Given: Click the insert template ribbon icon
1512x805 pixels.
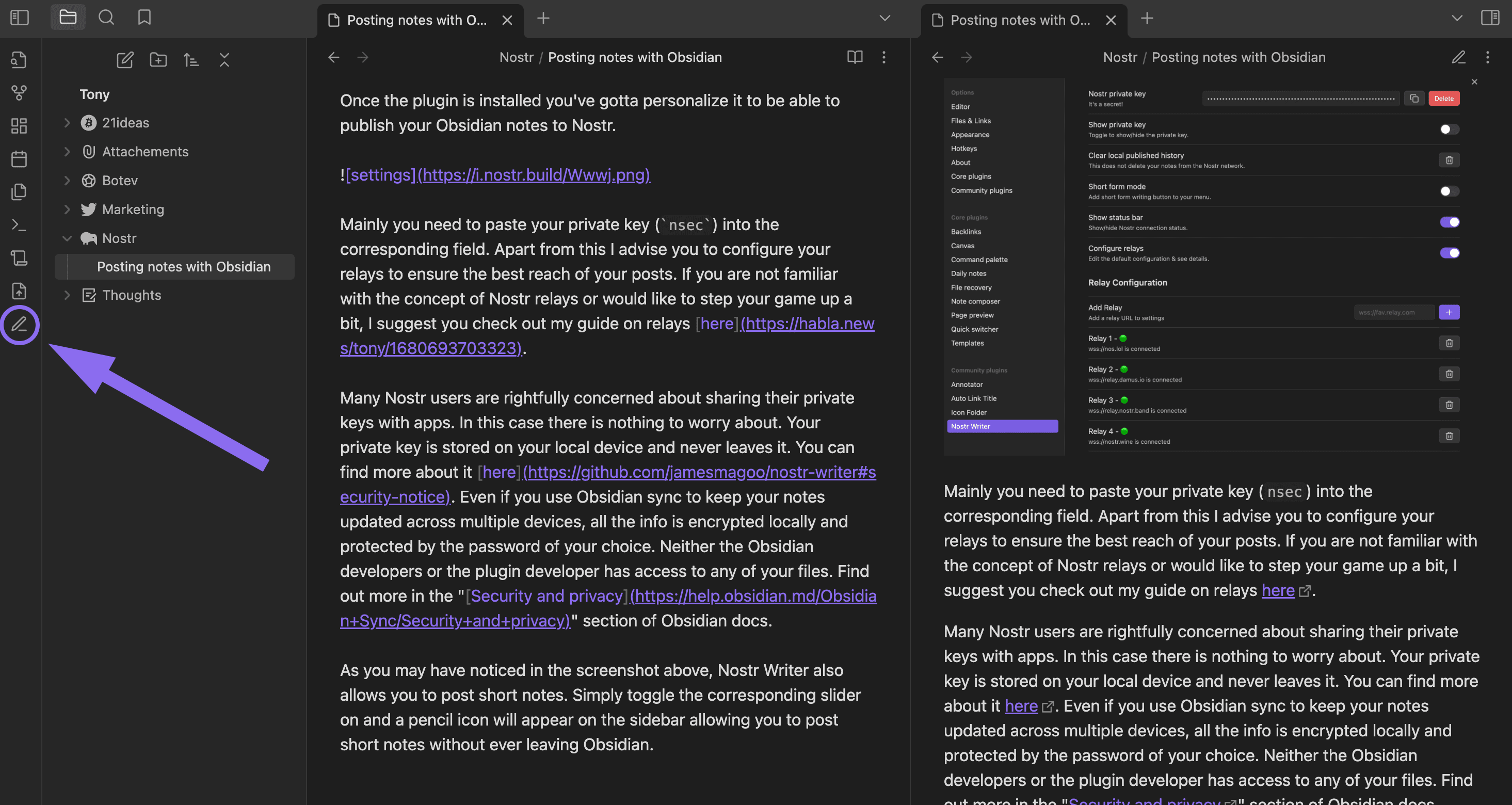Looking at the screenshot, I should click(x=20, y=192).
